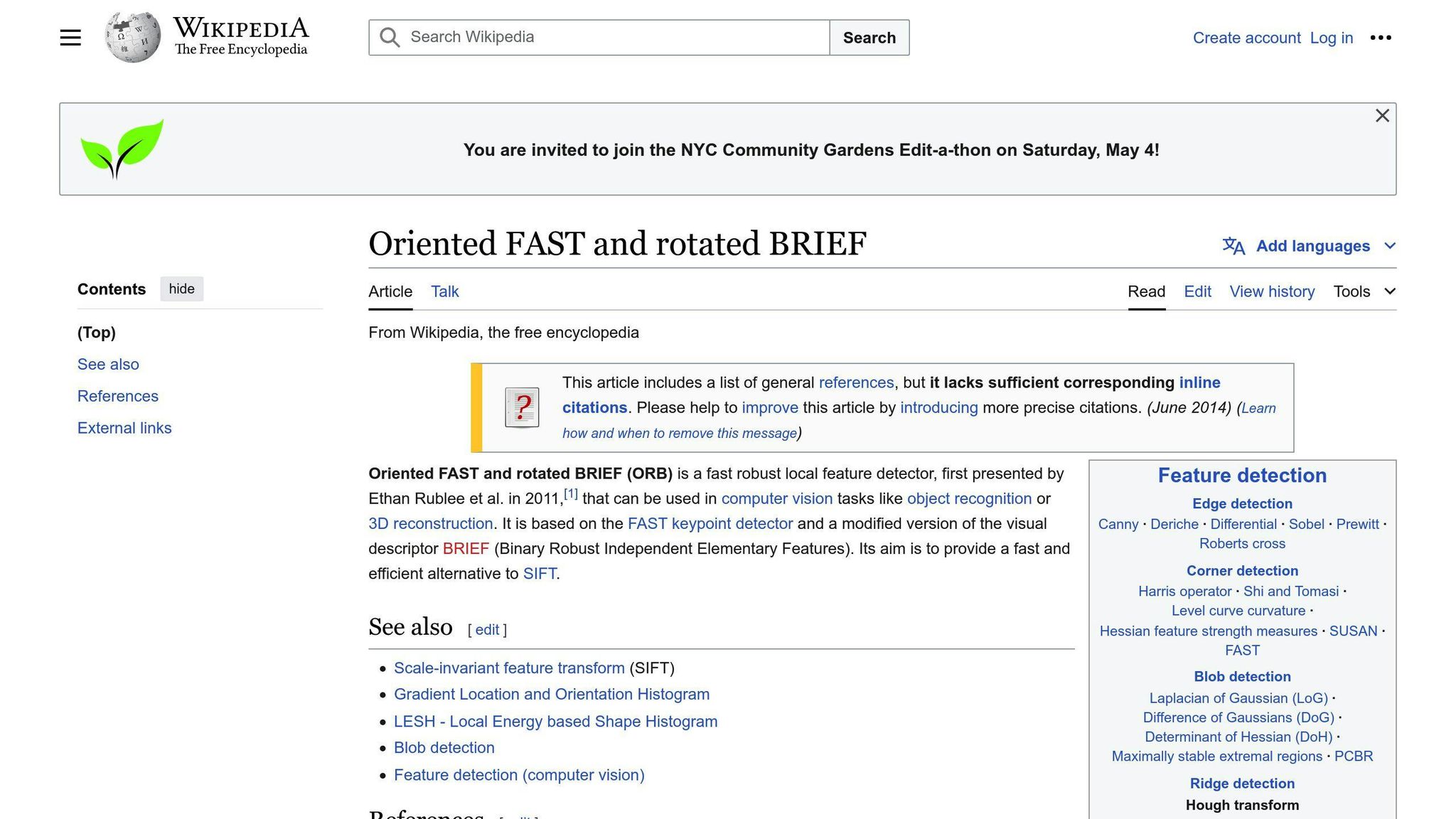
Task: Edit the See also section
Action: [487, 630]
